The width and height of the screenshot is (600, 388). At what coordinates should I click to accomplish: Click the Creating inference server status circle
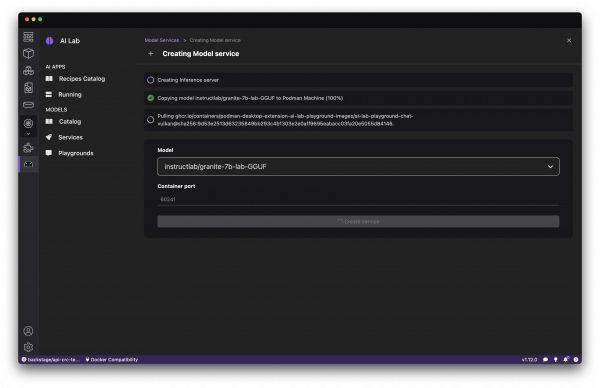coord(150,80)
